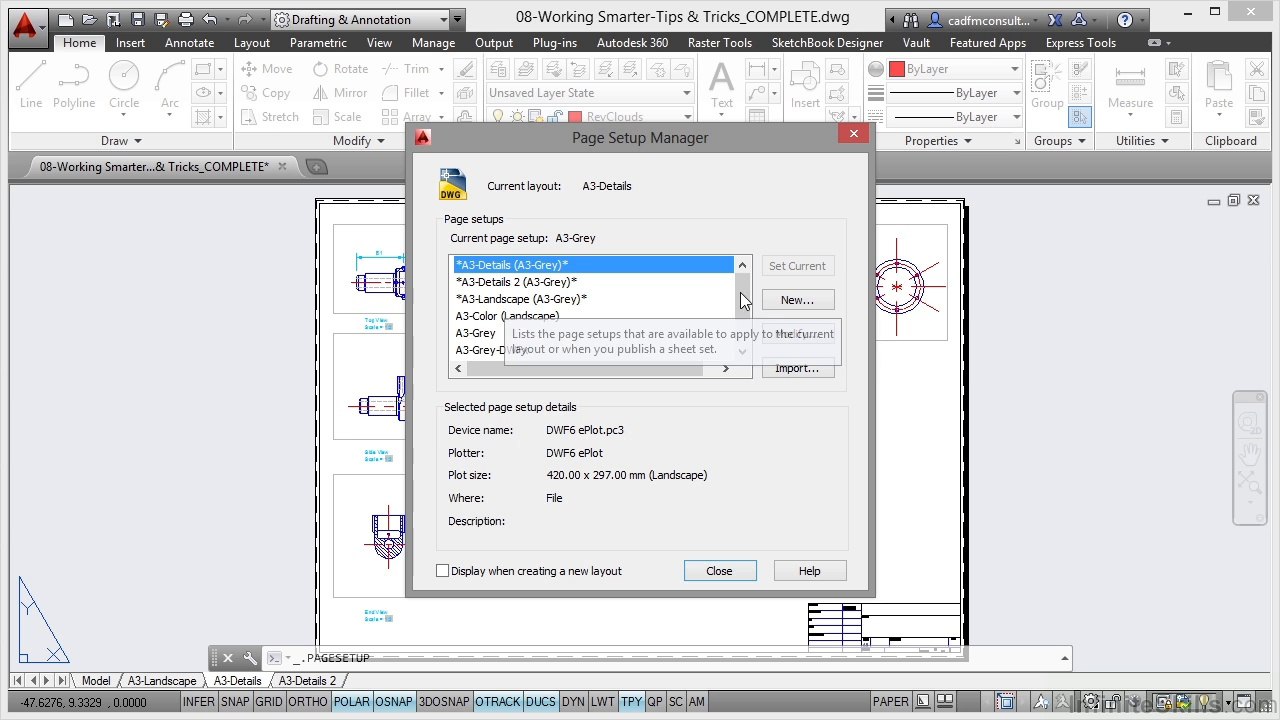Toggle SNAP mode in status bar
The width and height of the screenshot is (1280, 720).
pyautogui.click(x=235, y=702)
